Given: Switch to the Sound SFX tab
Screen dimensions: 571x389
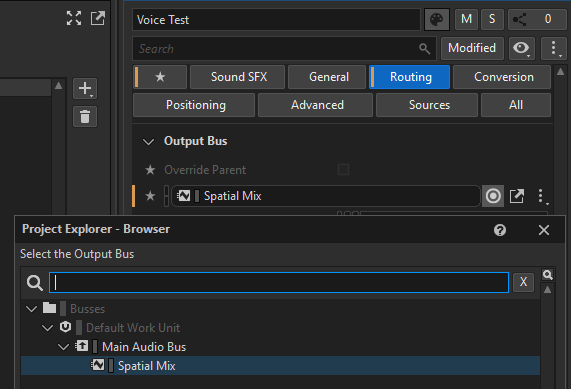Looking at the screenshot, I should tap(237, 77).
